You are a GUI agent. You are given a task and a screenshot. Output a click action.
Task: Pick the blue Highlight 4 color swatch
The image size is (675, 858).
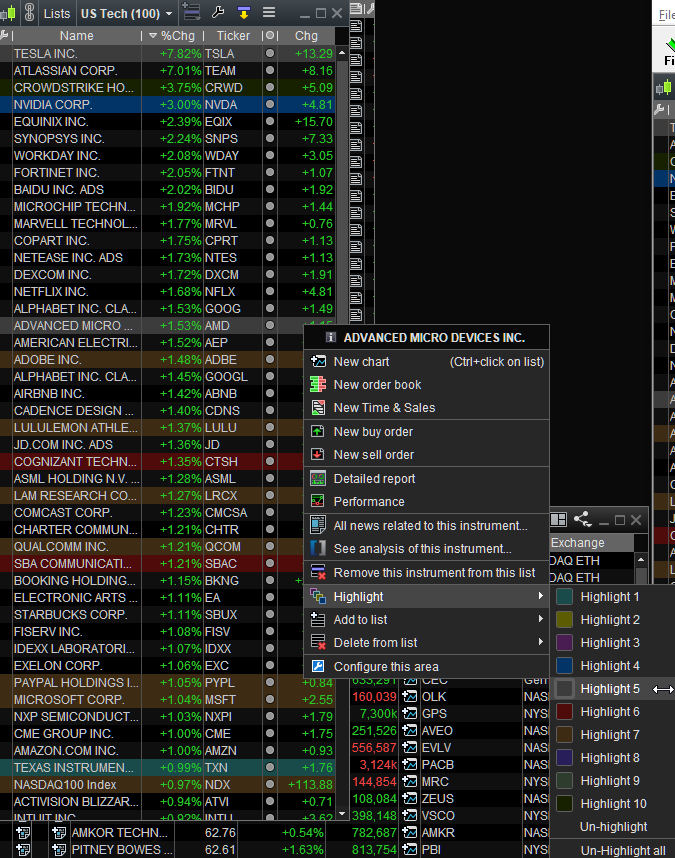pyautogui.click(x=564, y=665)
